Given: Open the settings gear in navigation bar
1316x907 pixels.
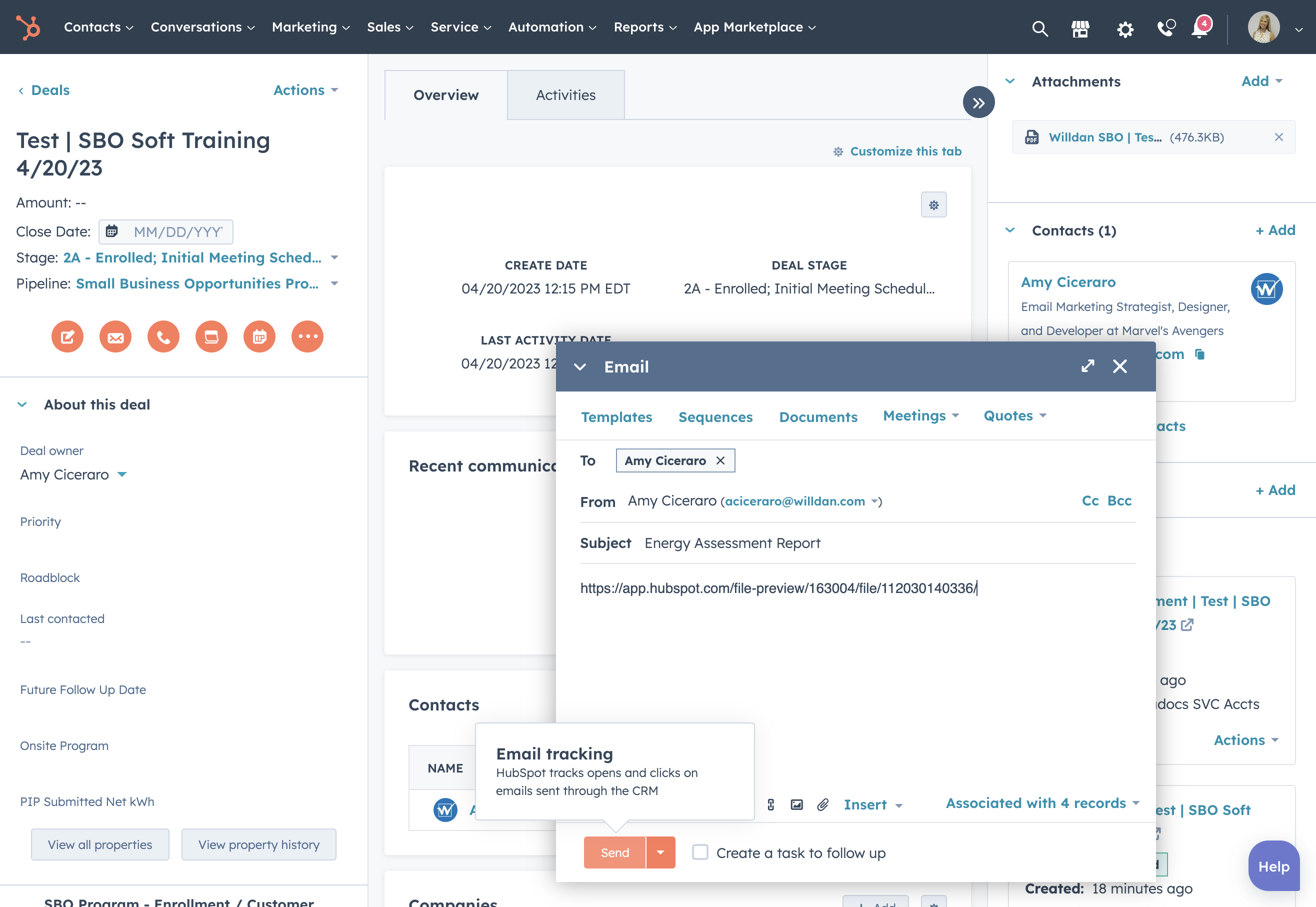Looking at the screenshot, I should pyautogui.click(x=1124, y=28).
